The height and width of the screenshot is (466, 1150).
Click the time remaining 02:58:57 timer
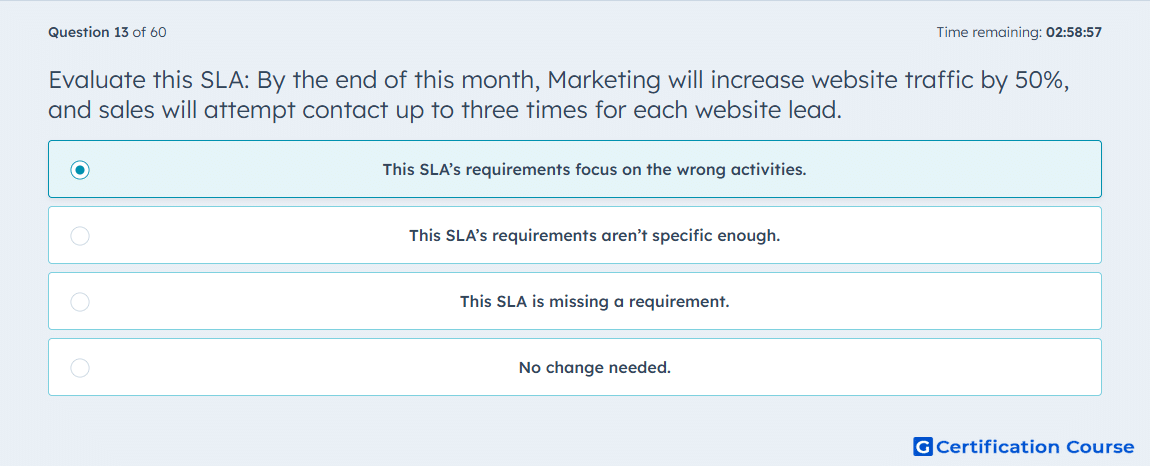point(1074,32)
